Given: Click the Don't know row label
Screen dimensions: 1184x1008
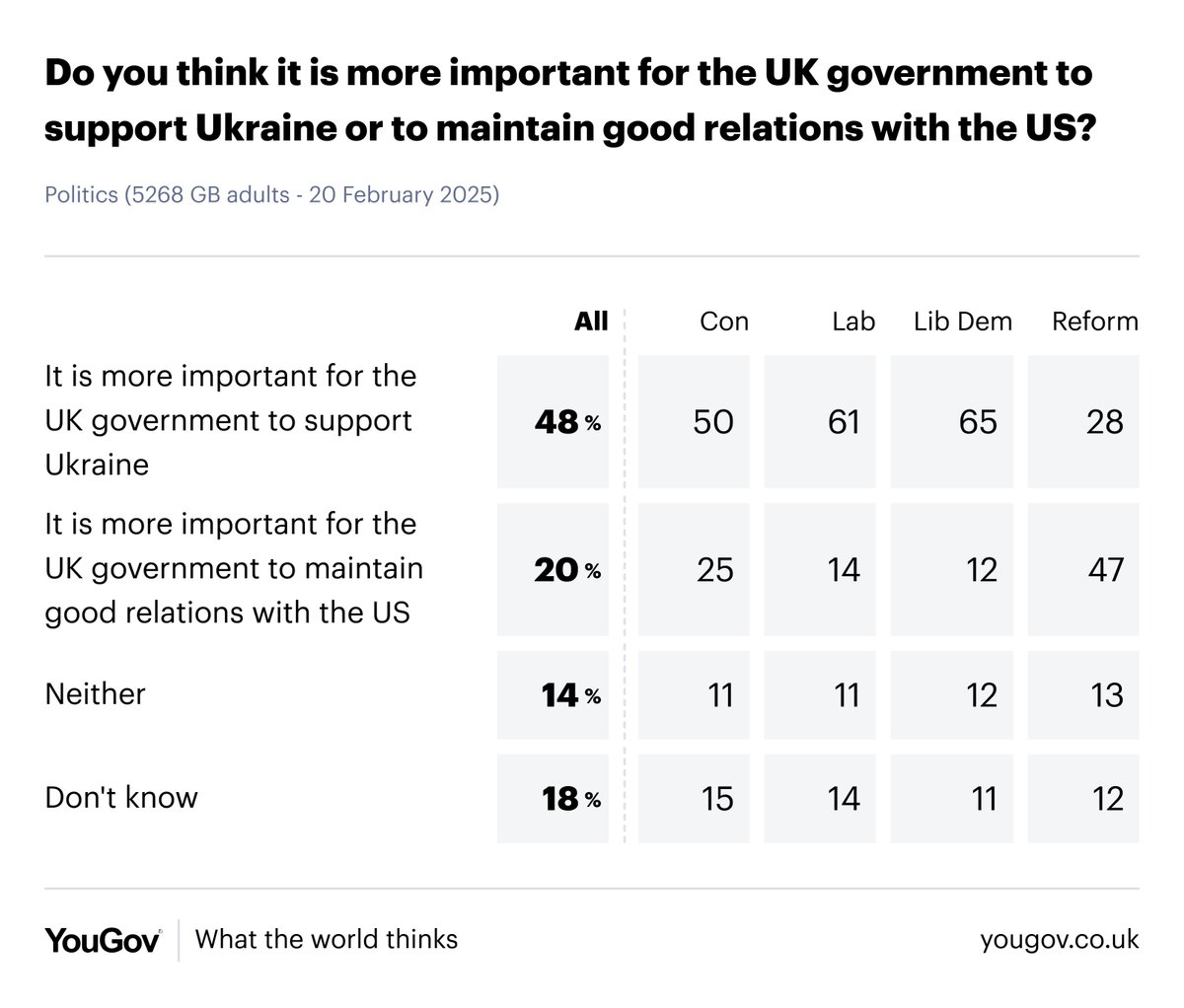Looking at the screenshot, I should 121,797.
